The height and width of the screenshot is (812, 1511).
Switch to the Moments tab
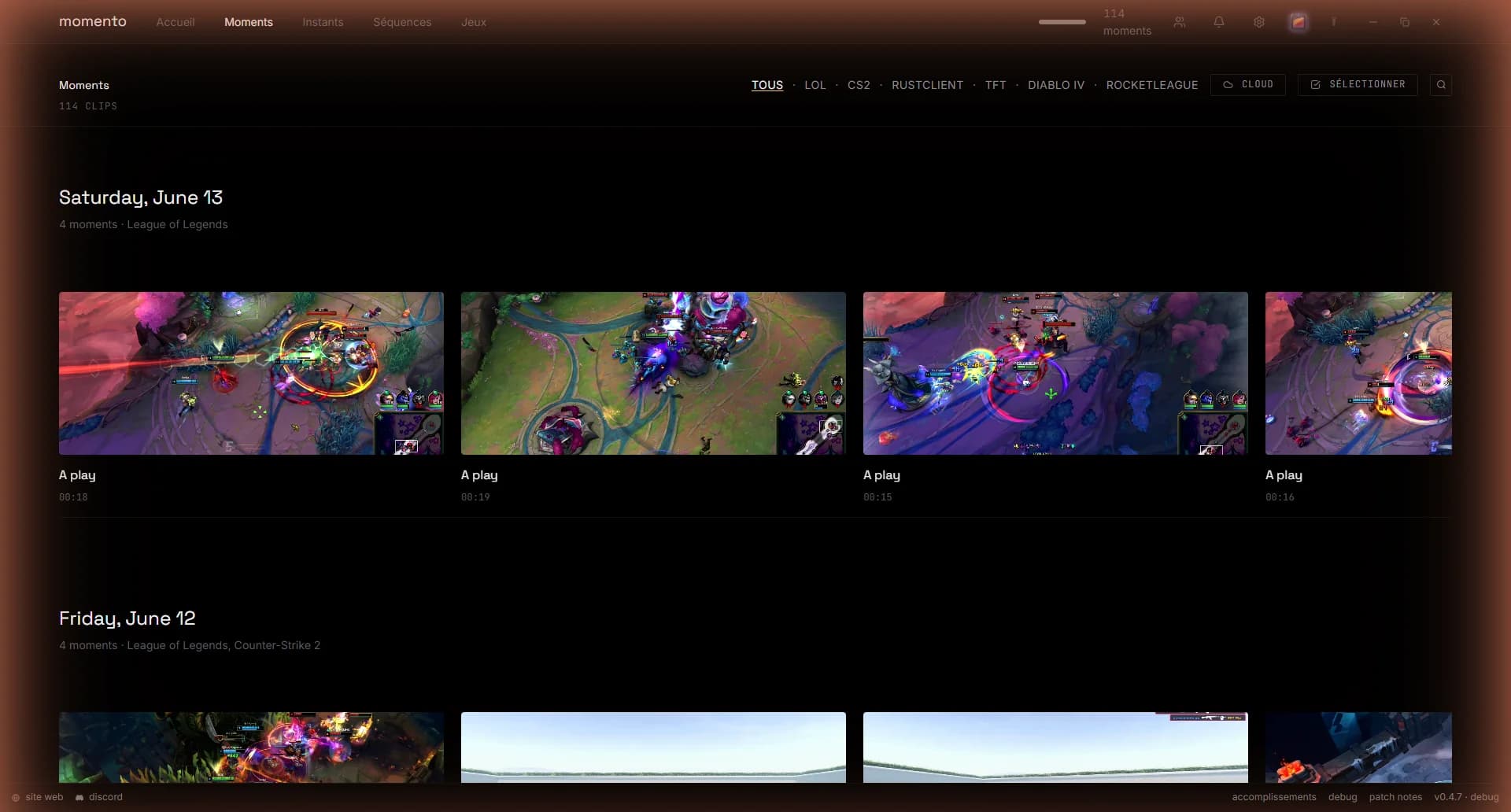coord(249,22)
